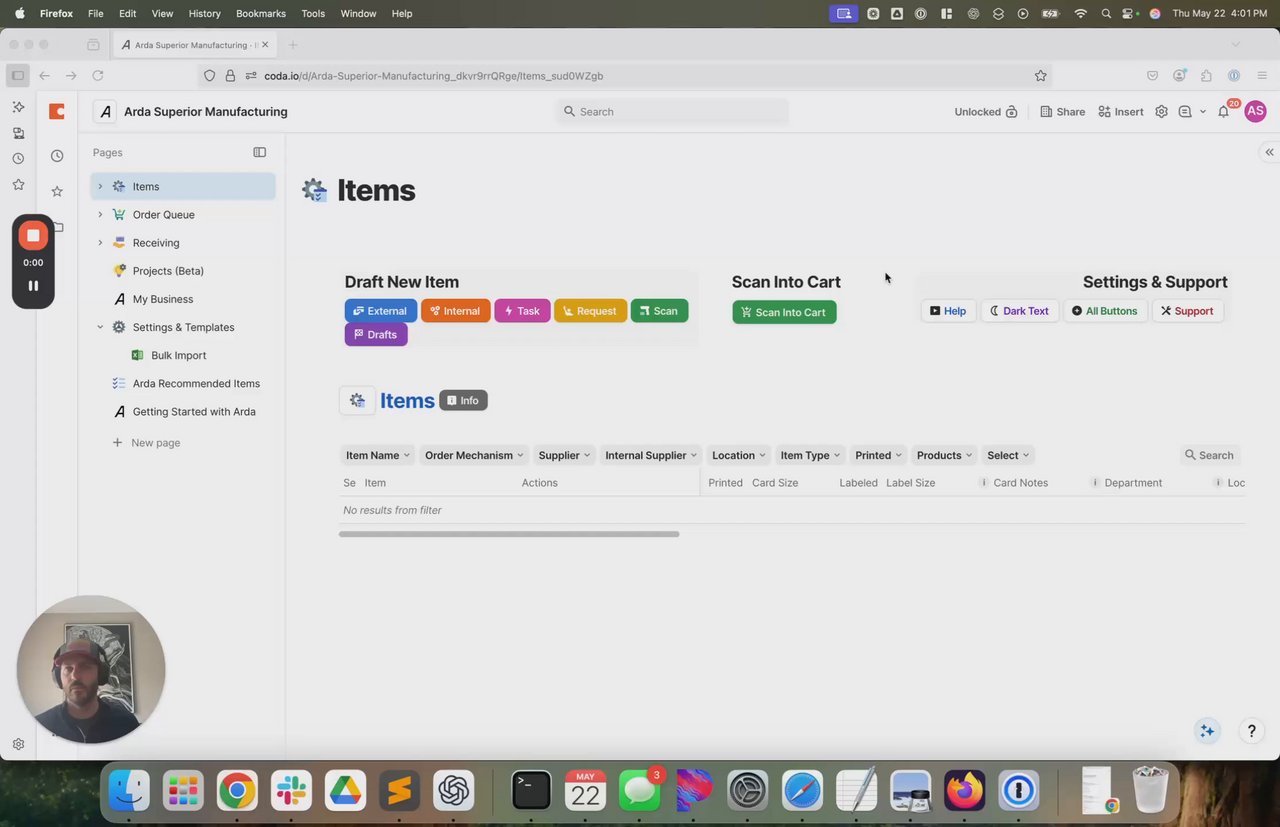Collapse the right panel chevrons
Screen dimensions: 1280x827
tap(1269, 152)
